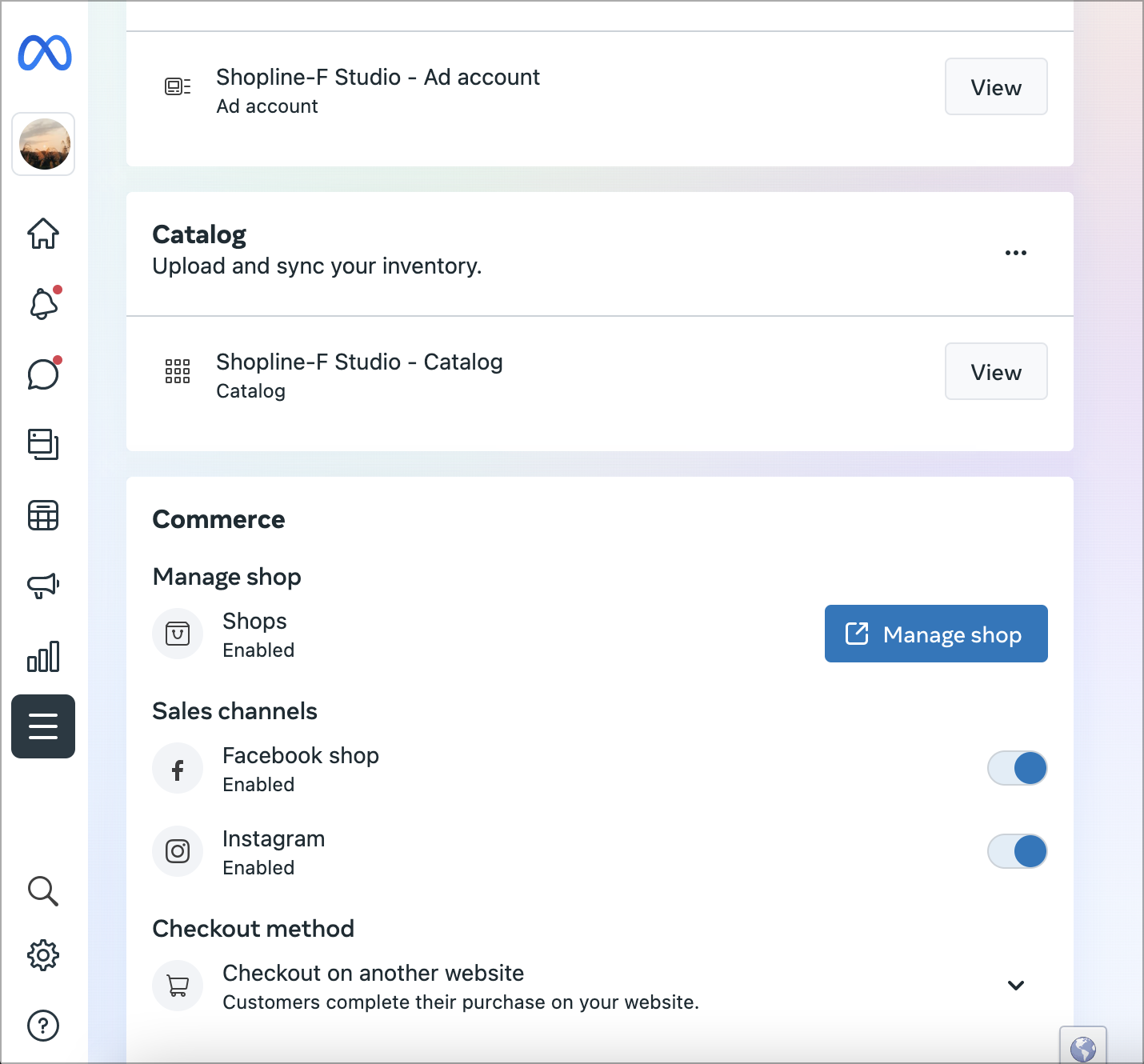Click 'Shopline-F Studio - Ad account' text

378,77
